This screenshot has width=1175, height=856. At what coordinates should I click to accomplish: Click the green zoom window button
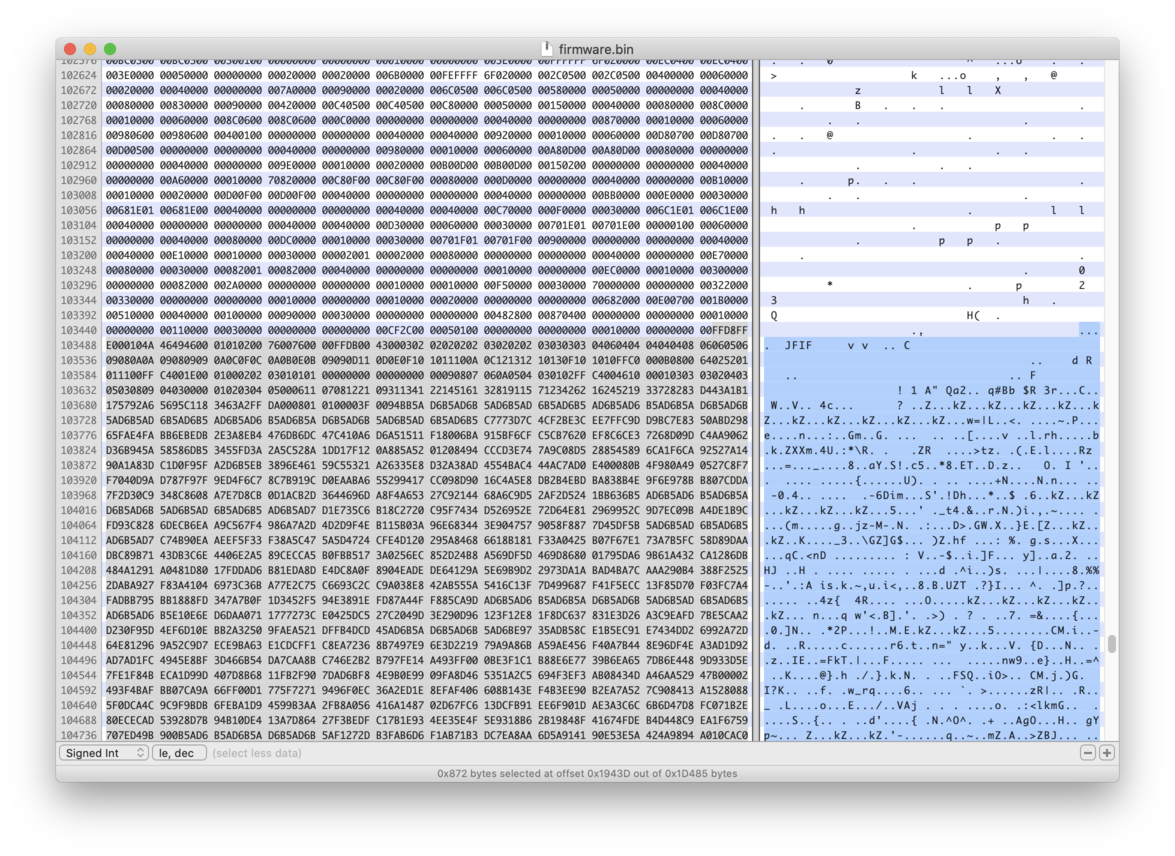point(110,49)
